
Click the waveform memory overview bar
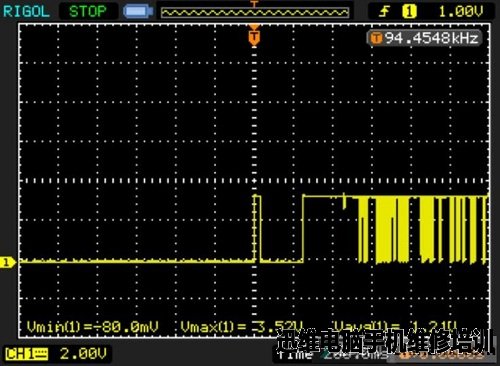point(255,13)
